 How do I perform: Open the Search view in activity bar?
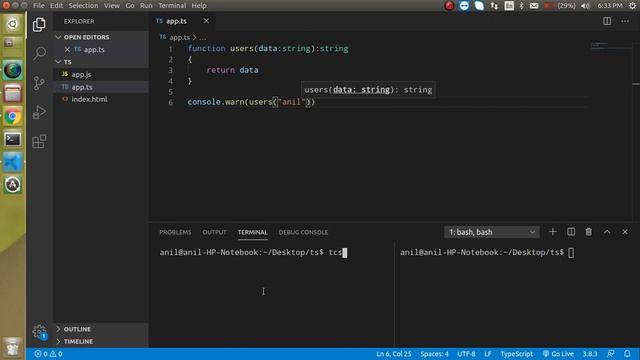pos(39,53)
